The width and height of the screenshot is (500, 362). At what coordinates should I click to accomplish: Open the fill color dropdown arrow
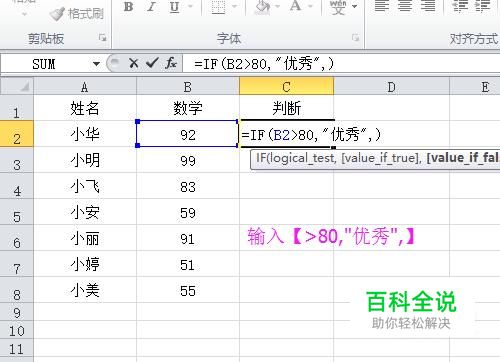click(x=277, y=7)
